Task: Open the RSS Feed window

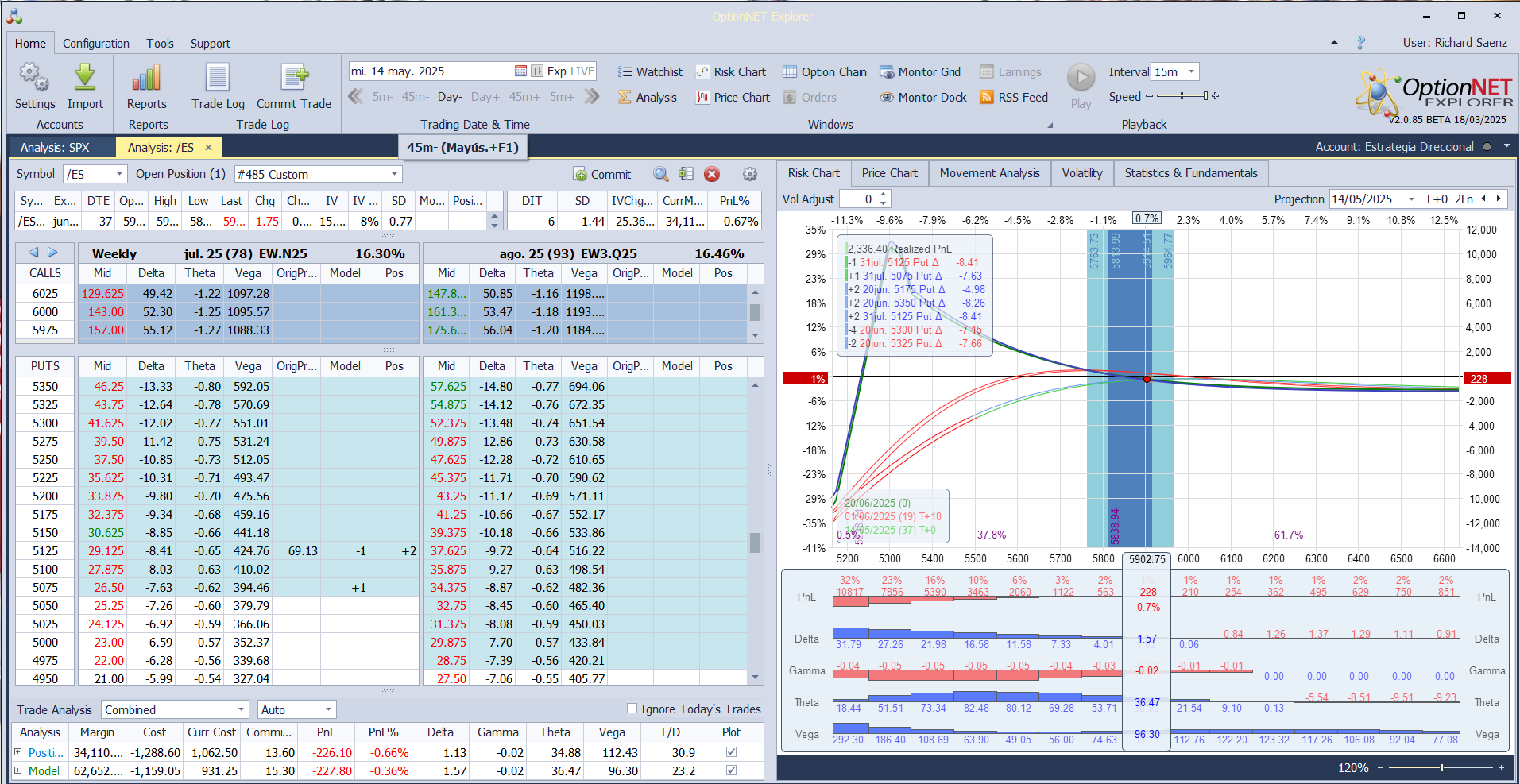Action: tap(1014, 98)
